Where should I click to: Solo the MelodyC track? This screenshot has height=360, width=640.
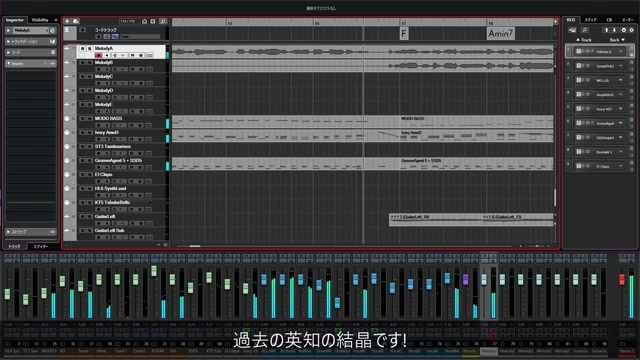click(x=89, y=76)
